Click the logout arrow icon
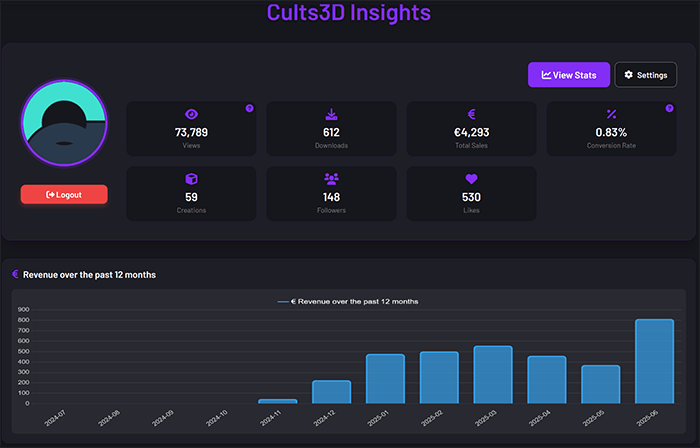This screenshot has height=448, width=700. click(x=50, y=195)
